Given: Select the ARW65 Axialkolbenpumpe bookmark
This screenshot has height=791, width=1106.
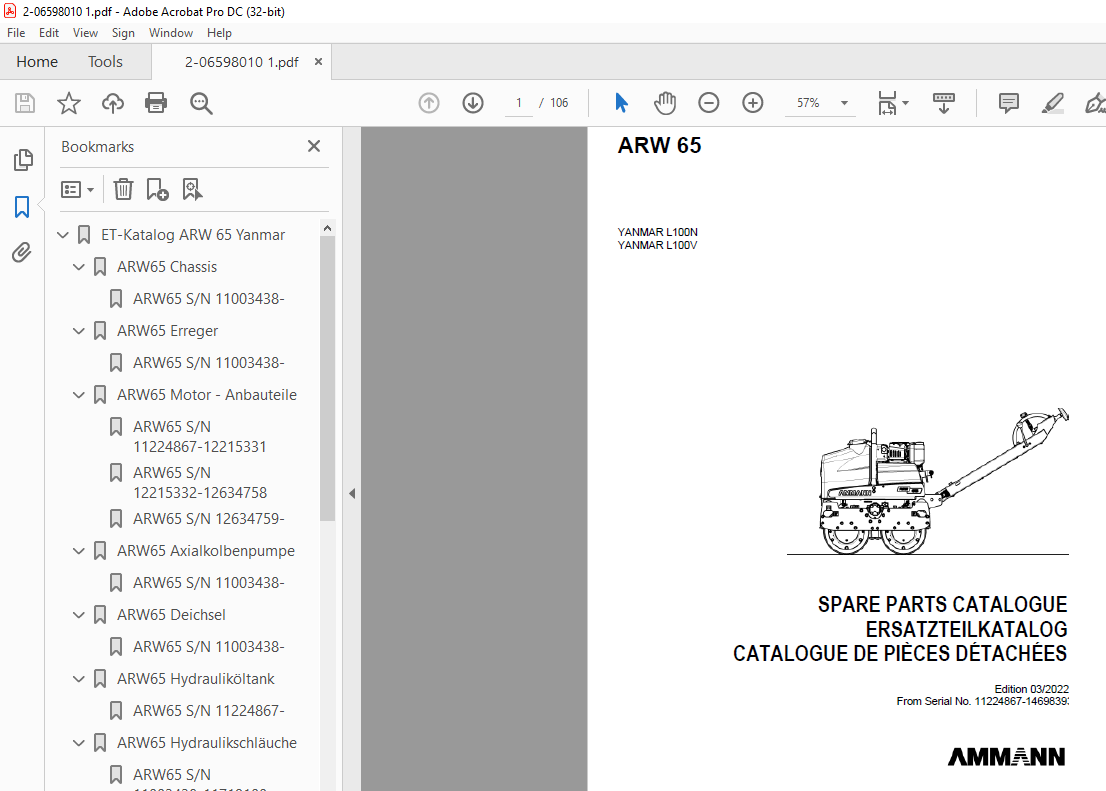Looking at the screenshot, I should point(206,551).
